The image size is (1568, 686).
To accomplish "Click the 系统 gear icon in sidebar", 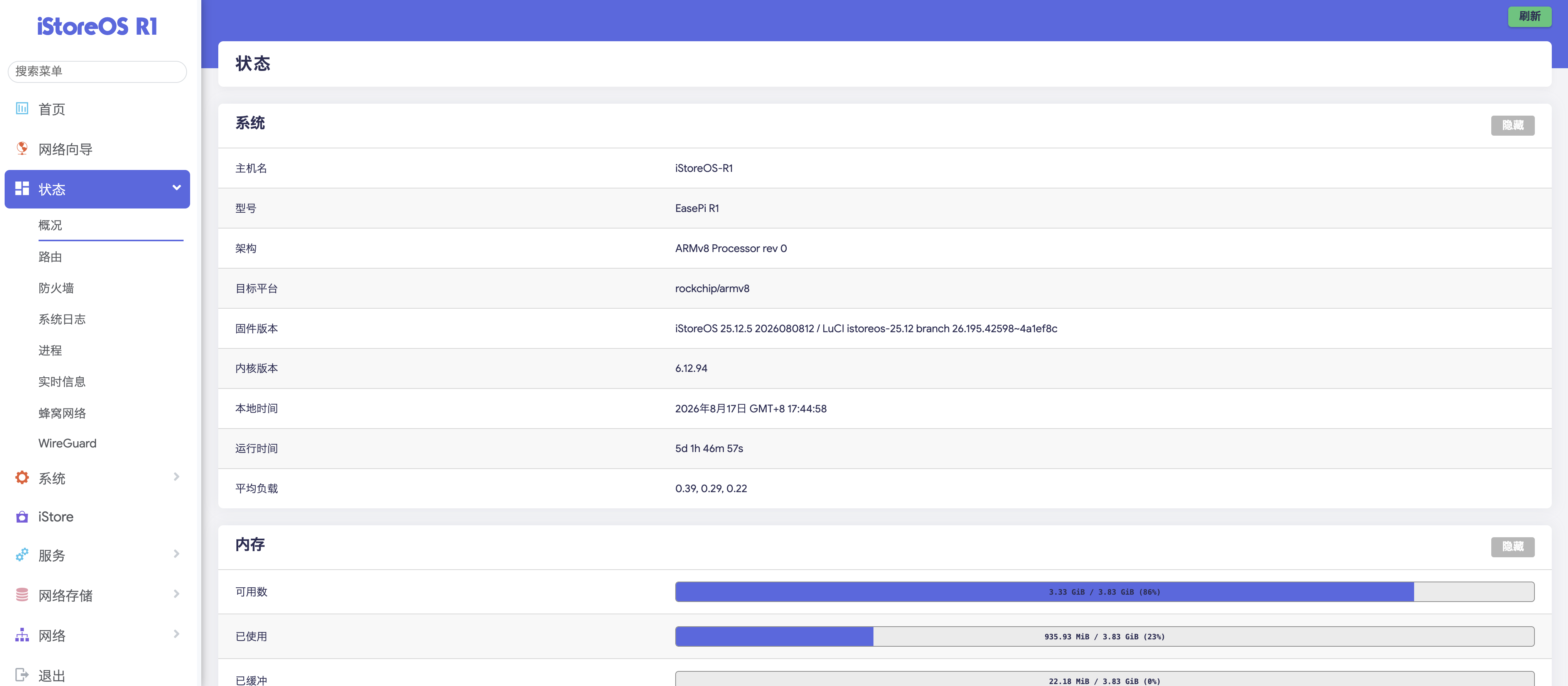I will [22, 478].
